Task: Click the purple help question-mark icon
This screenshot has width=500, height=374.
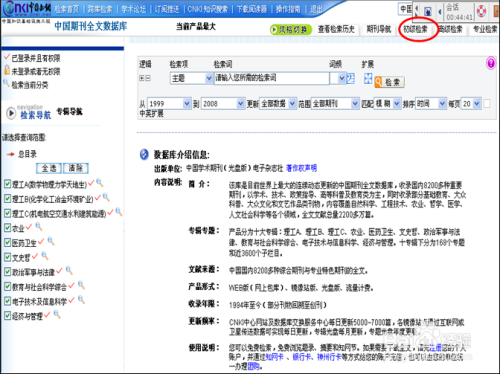Action: (x=491, y=63)
